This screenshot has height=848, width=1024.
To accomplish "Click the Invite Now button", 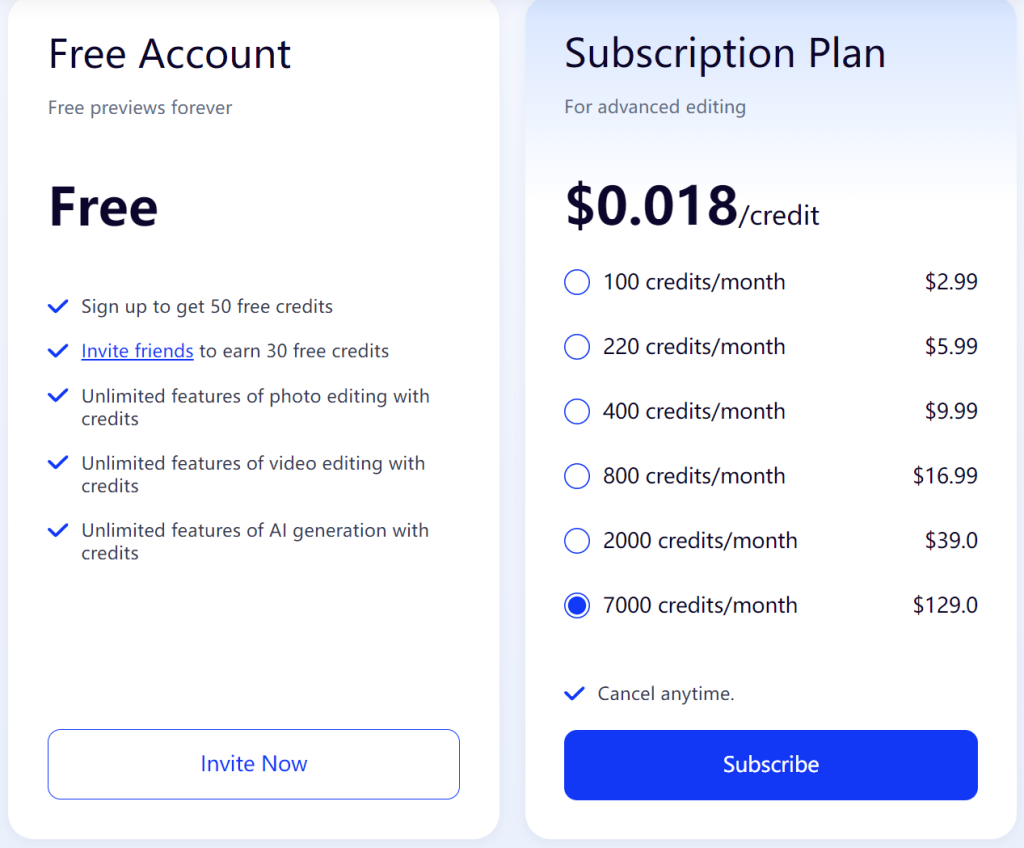I will coord(253,764).
